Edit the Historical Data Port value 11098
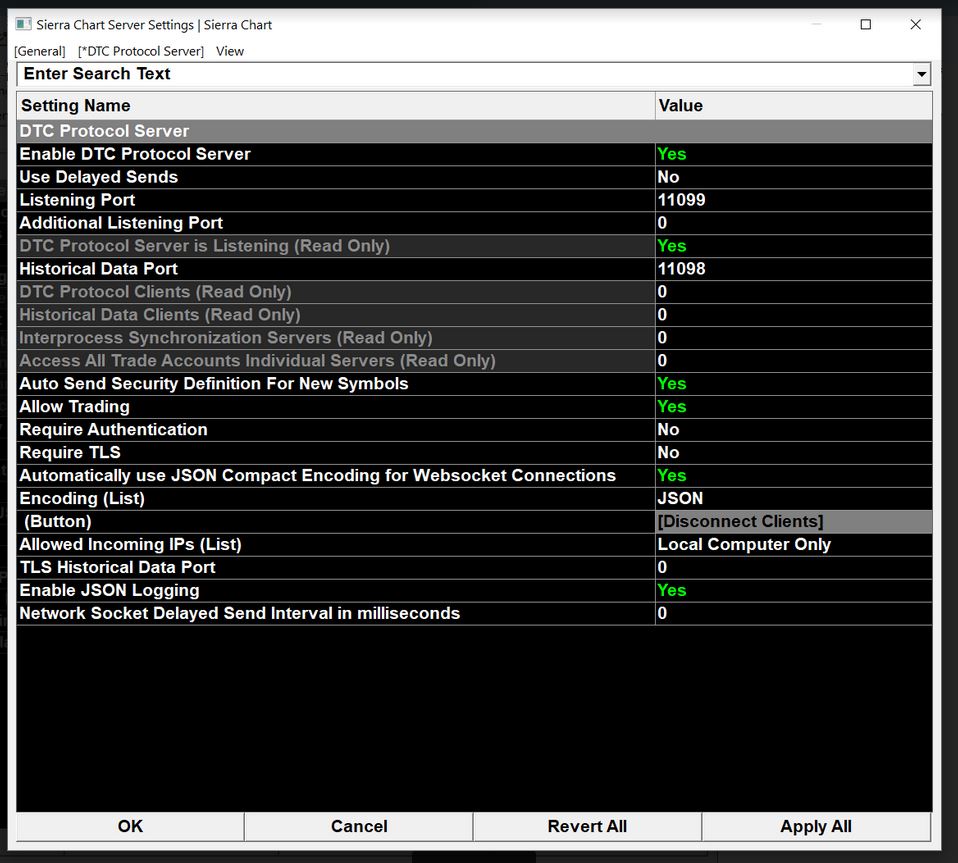Screen dimensions: 958x863 pos(794,269)
